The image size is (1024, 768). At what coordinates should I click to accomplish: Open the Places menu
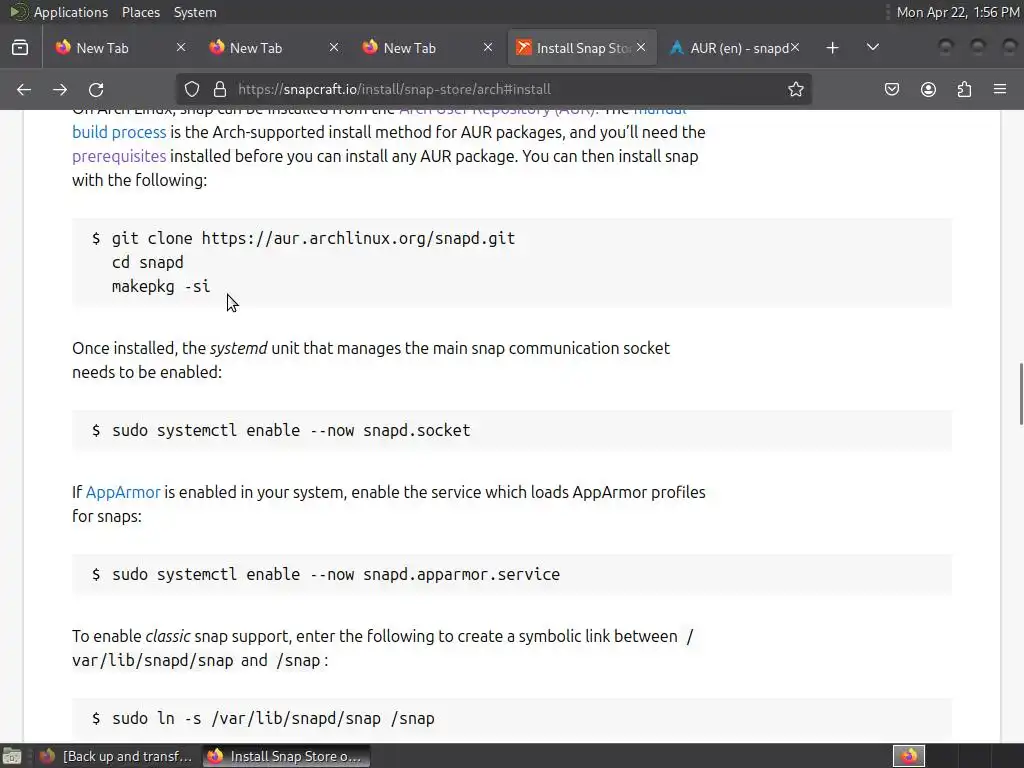tap(140, 12)
